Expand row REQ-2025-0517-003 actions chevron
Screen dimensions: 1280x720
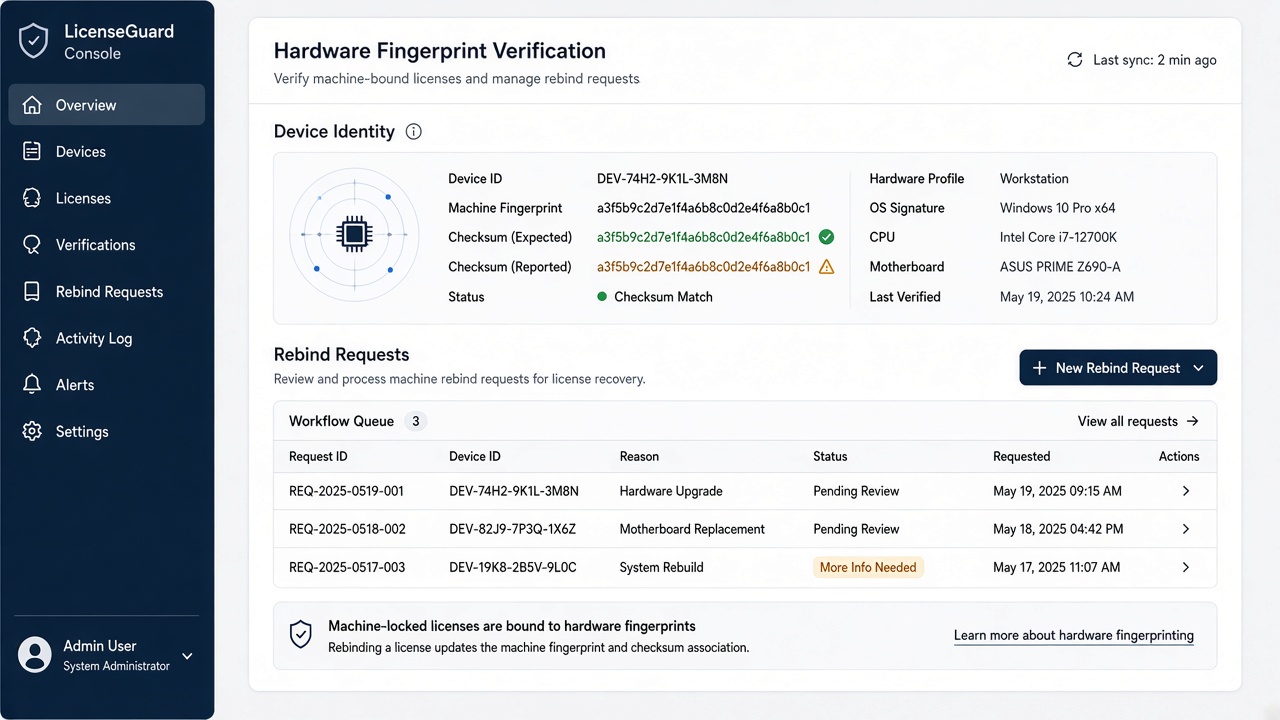point(1186,567)
